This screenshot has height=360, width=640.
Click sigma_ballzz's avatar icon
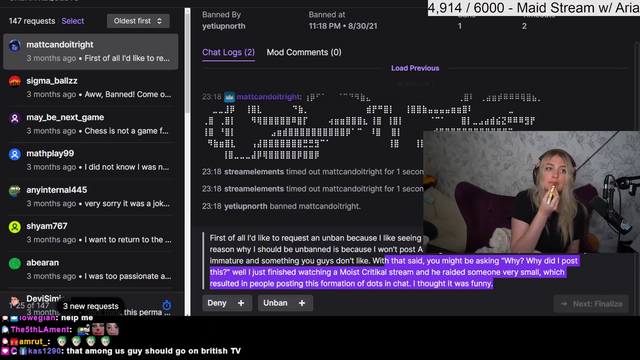15,82
